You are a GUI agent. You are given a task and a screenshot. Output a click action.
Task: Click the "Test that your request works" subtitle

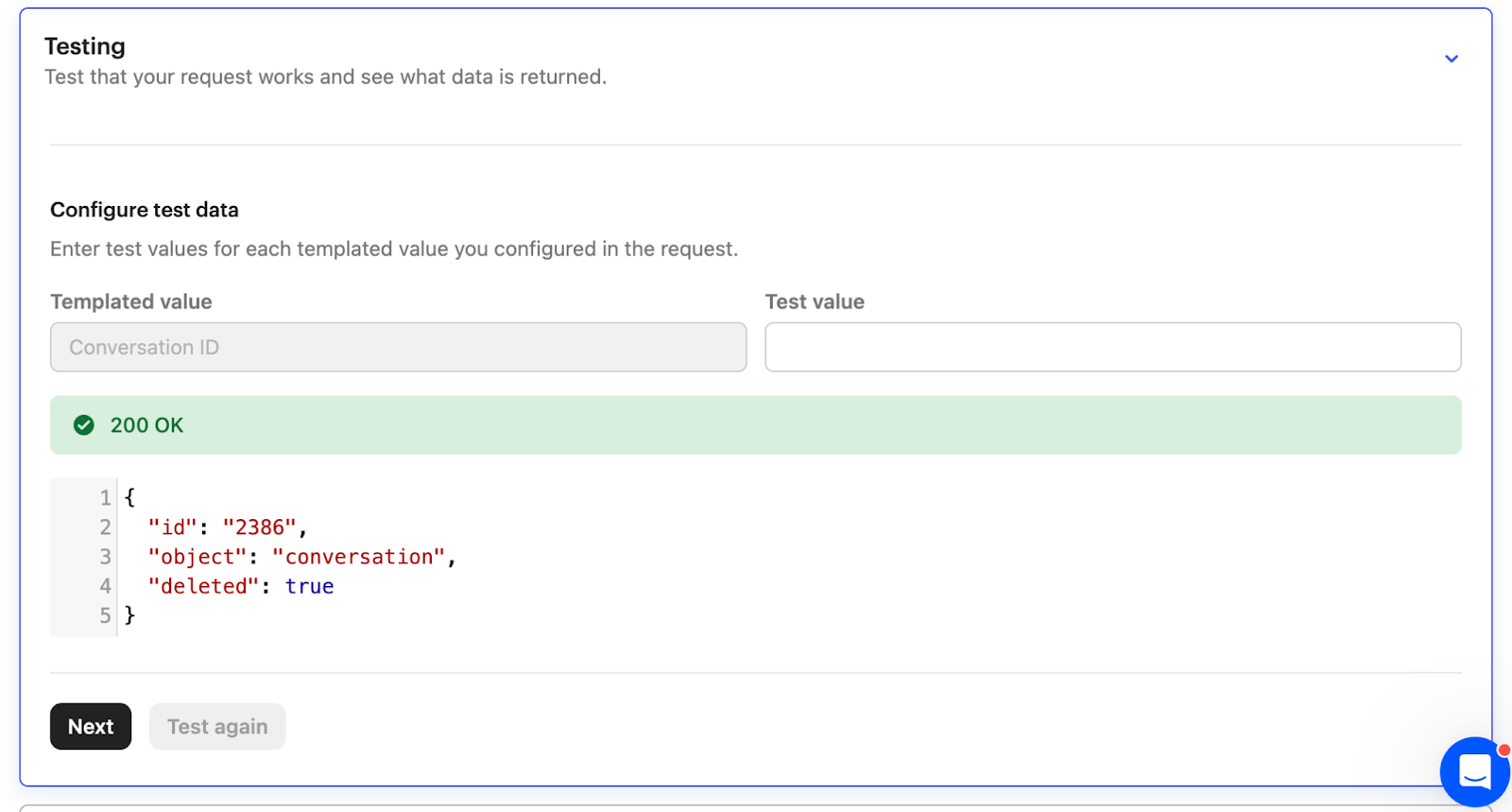(326, 77)
